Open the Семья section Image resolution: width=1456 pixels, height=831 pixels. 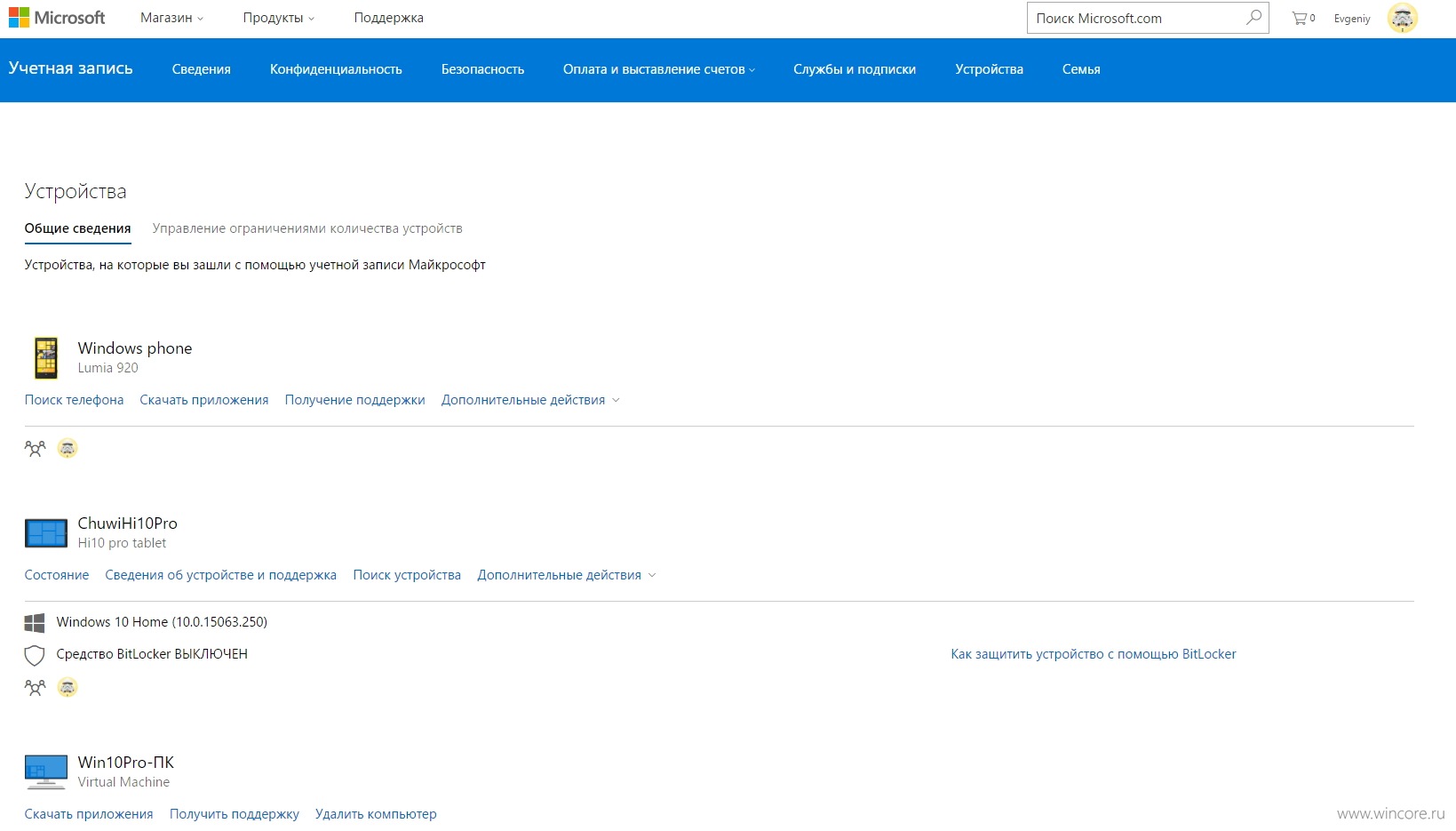point(1081,69)
